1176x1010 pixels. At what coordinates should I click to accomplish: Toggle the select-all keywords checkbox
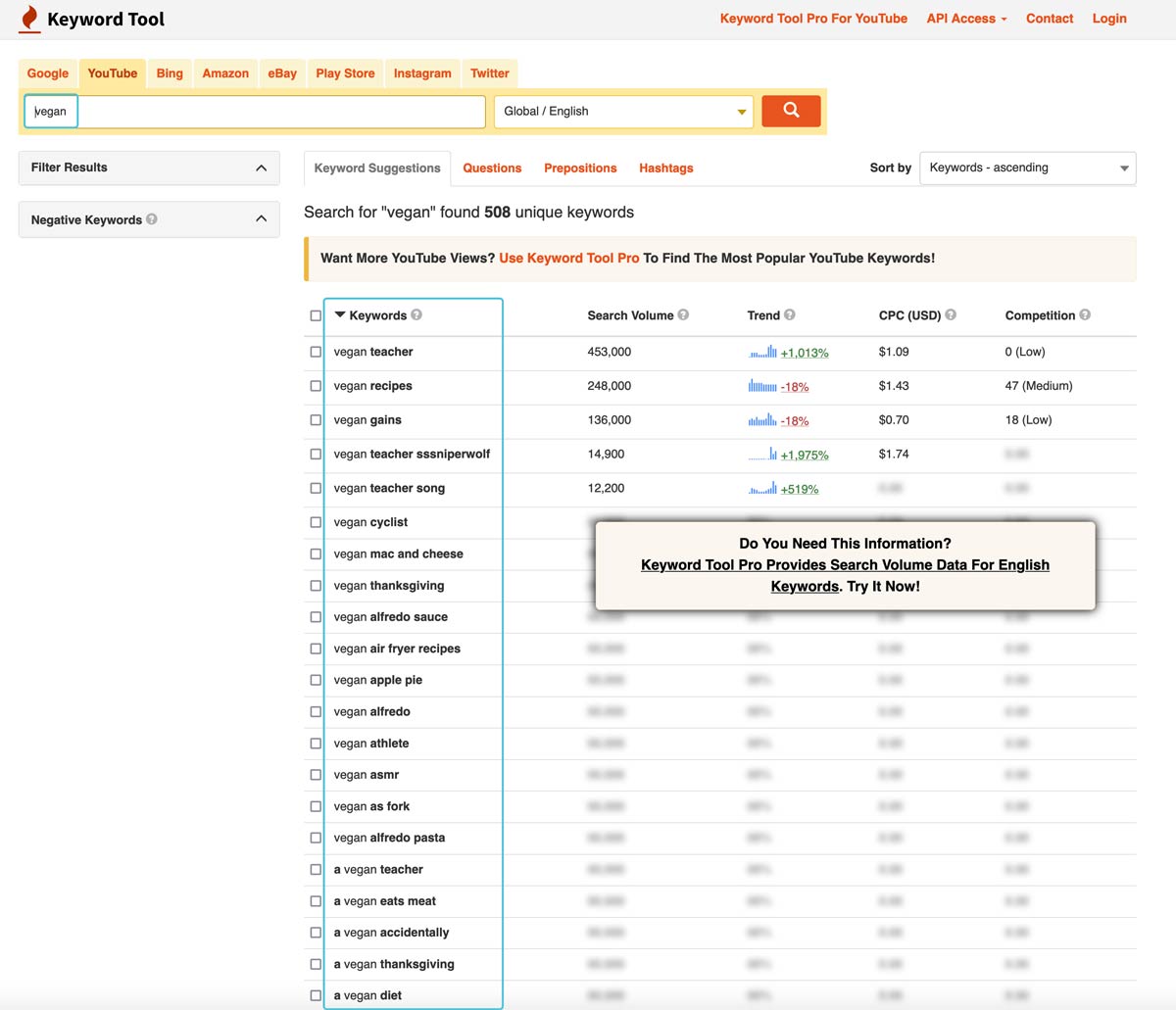(x=316, y=315)
